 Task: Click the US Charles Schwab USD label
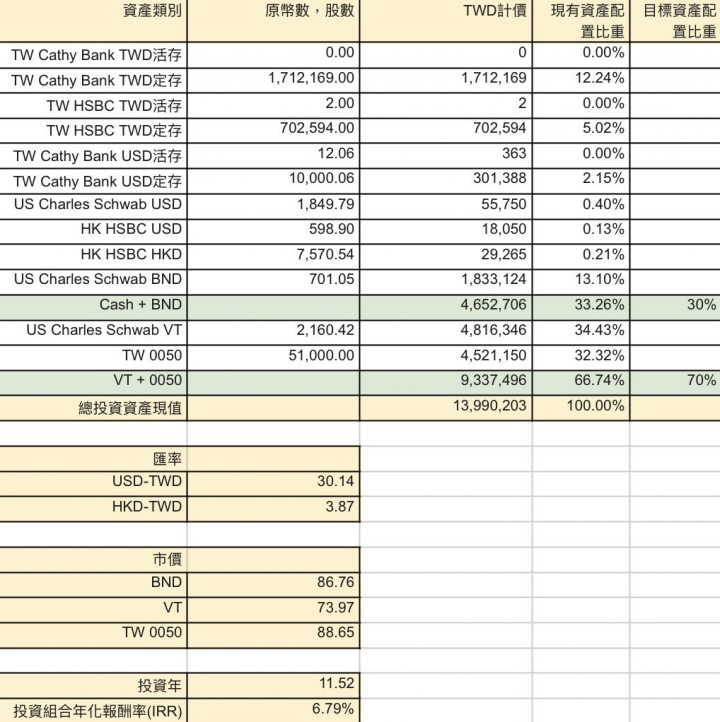98,204
